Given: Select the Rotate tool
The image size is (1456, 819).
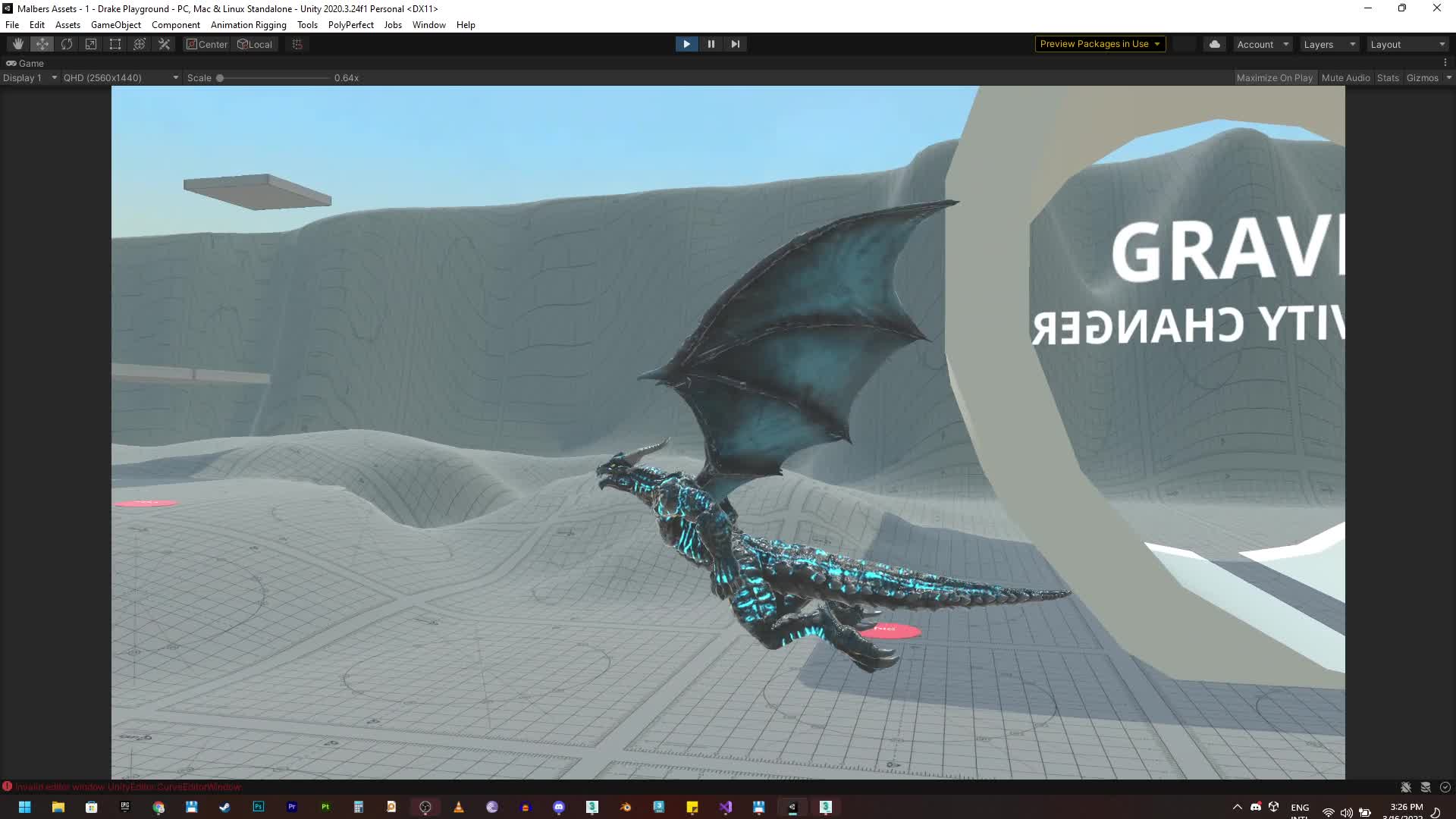Looking at the screenshot, I should (67, 44).
